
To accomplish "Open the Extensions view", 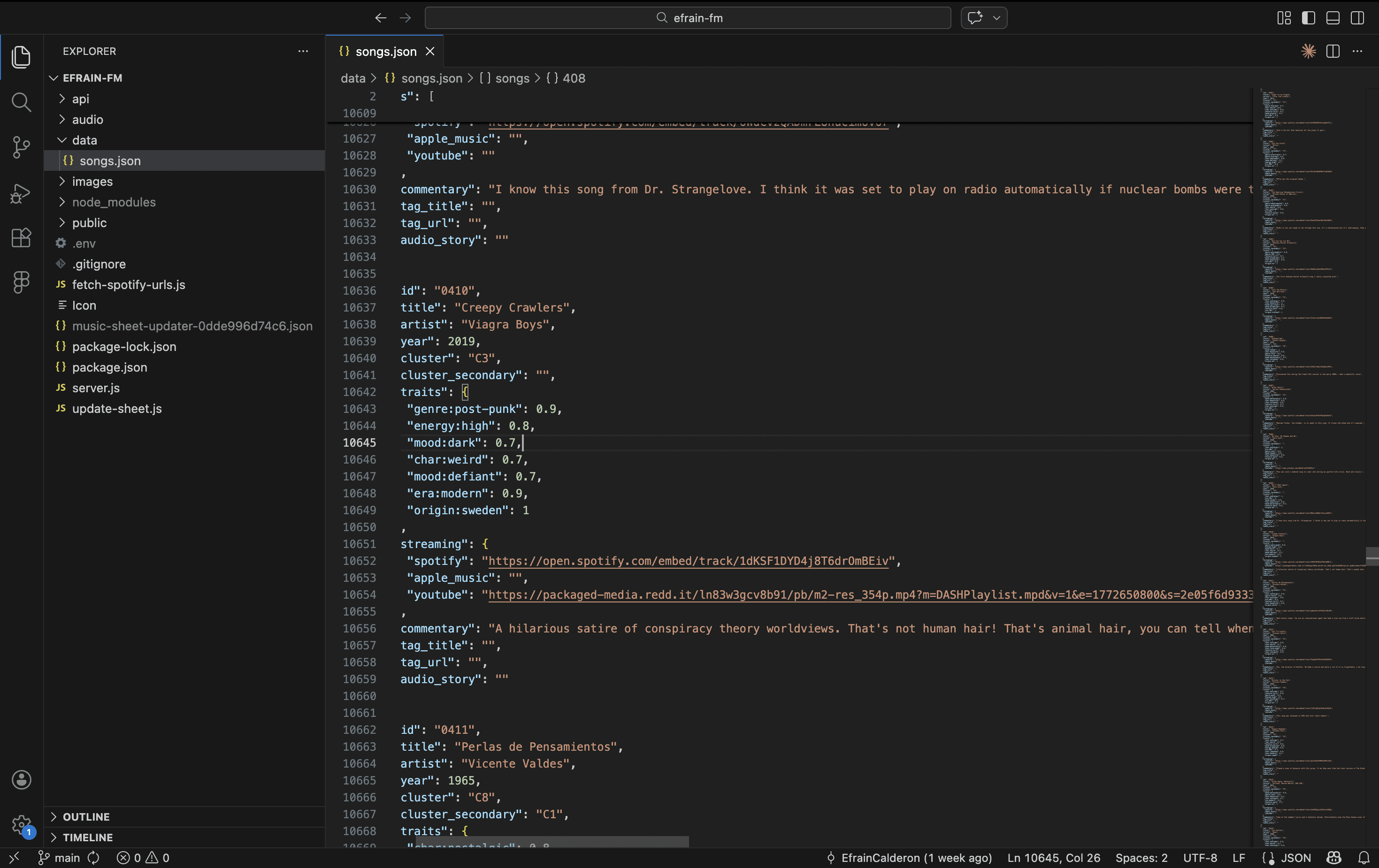I will (21, 237).
